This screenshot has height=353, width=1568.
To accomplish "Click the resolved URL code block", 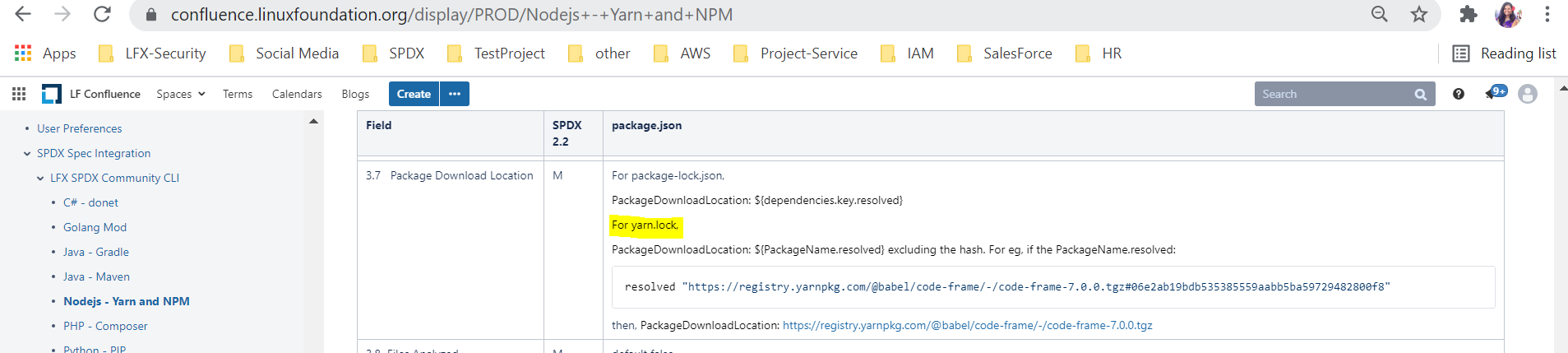I will pos(1053,287).
